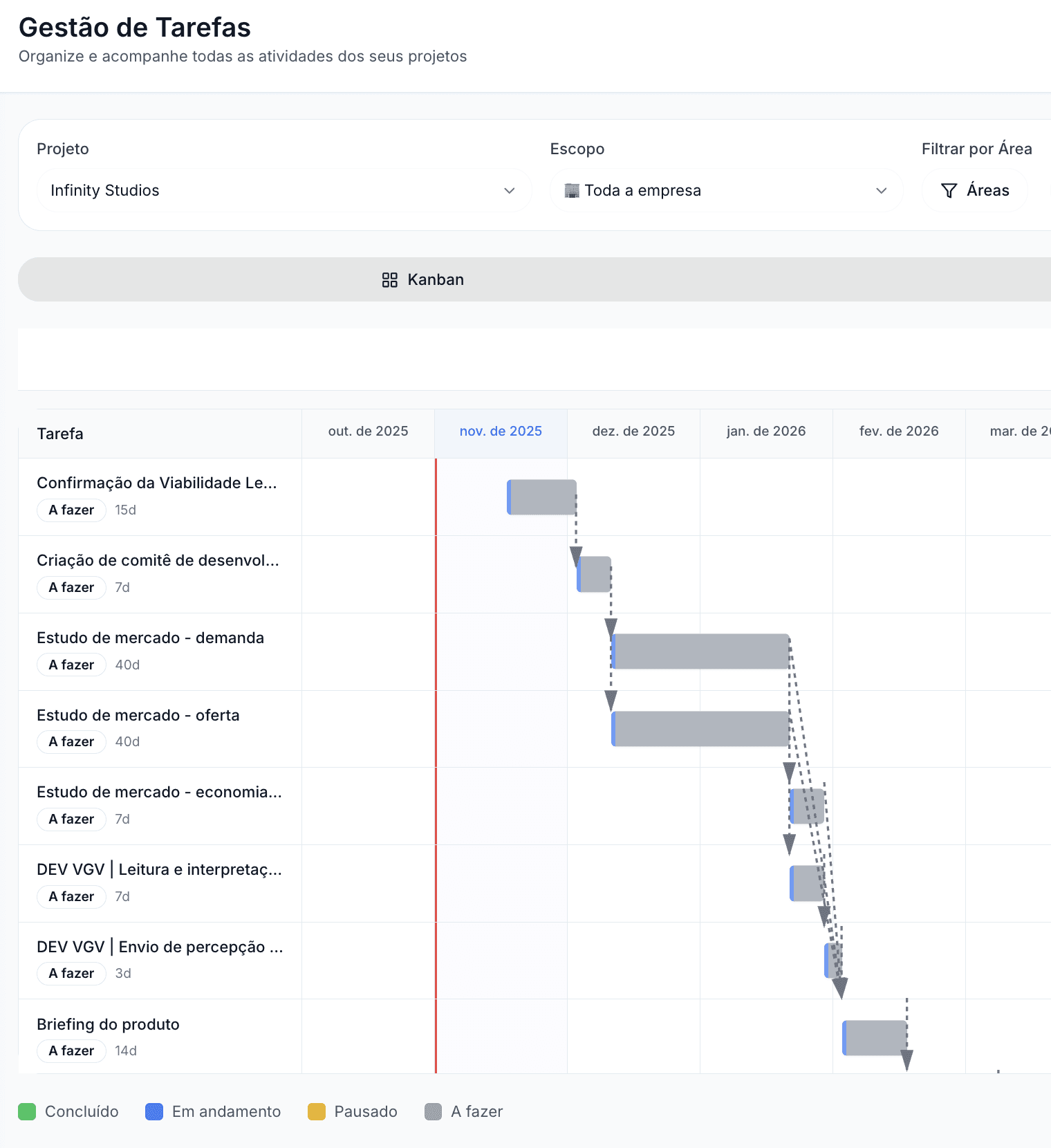Open the Projeto dropdown showing Infinity Studios
Screen dimensions: 1051x1148
pyautogui.click(x=284, y=190)
